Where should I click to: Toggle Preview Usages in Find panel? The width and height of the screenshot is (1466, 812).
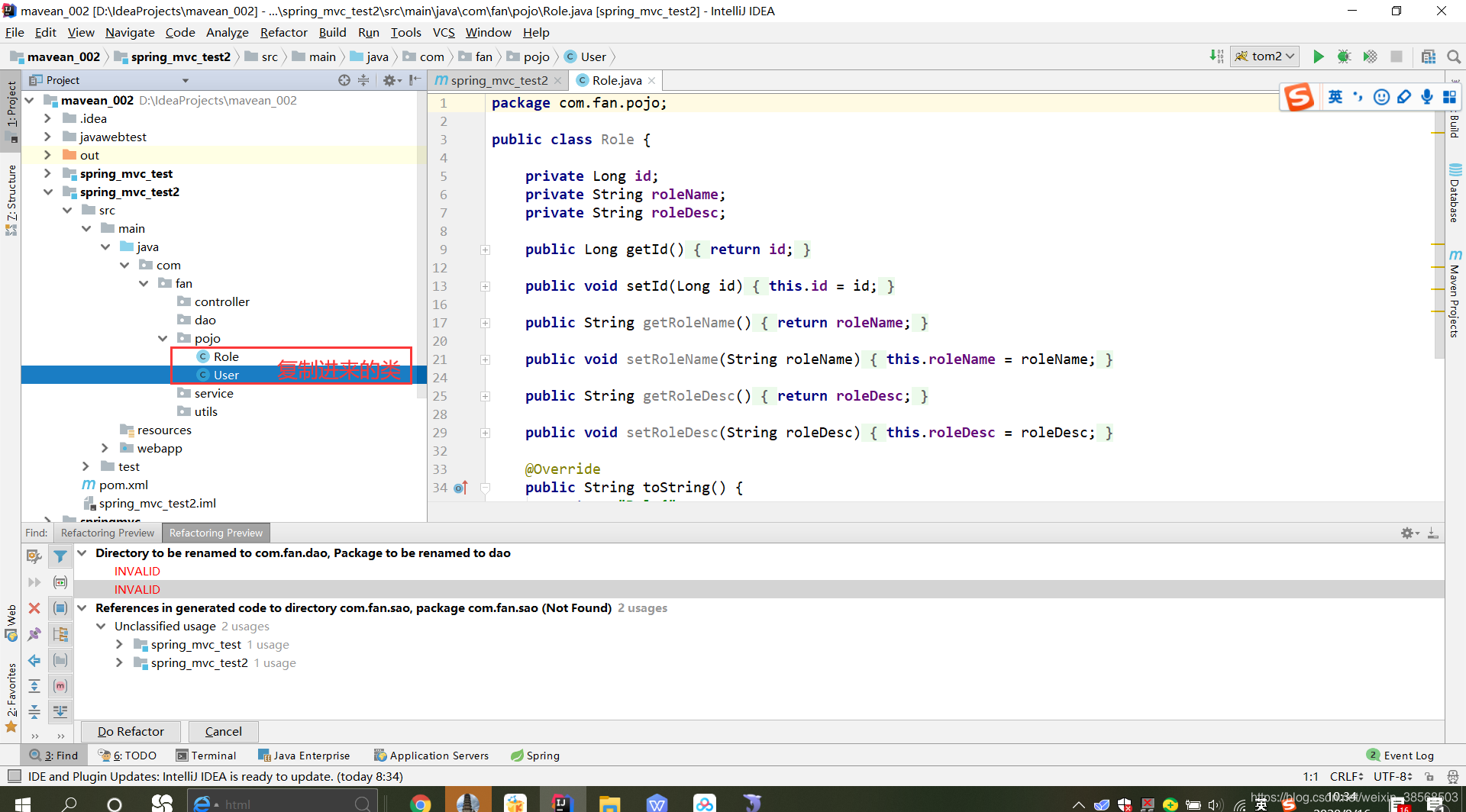(x=60, y=582)
